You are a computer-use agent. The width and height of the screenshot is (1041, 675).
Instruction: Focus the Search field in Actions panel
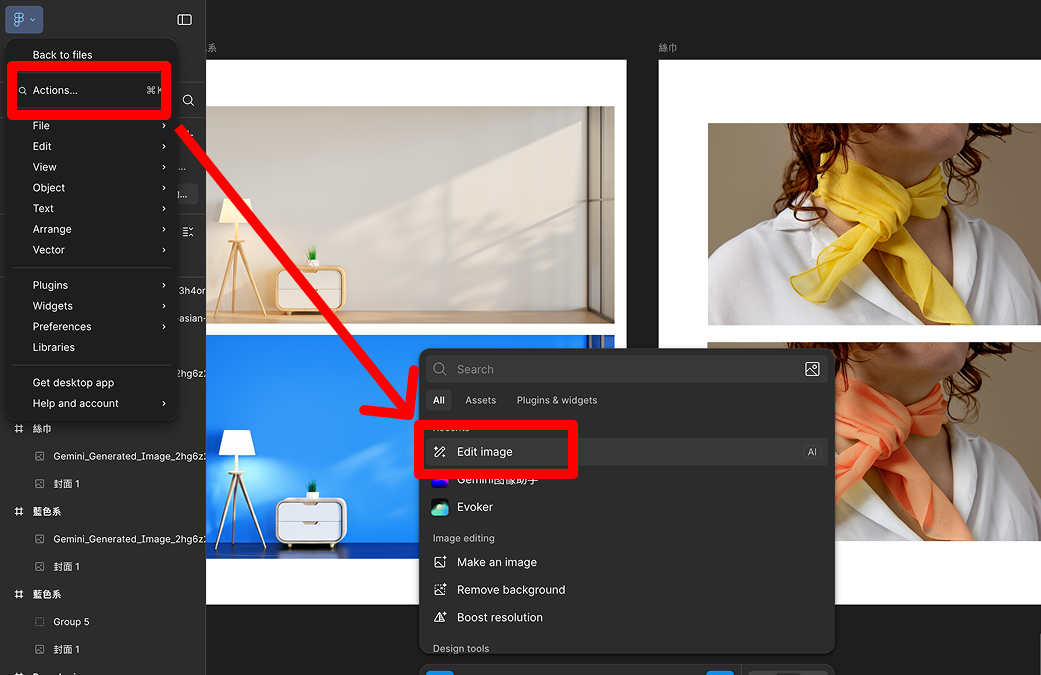(627, 369)
